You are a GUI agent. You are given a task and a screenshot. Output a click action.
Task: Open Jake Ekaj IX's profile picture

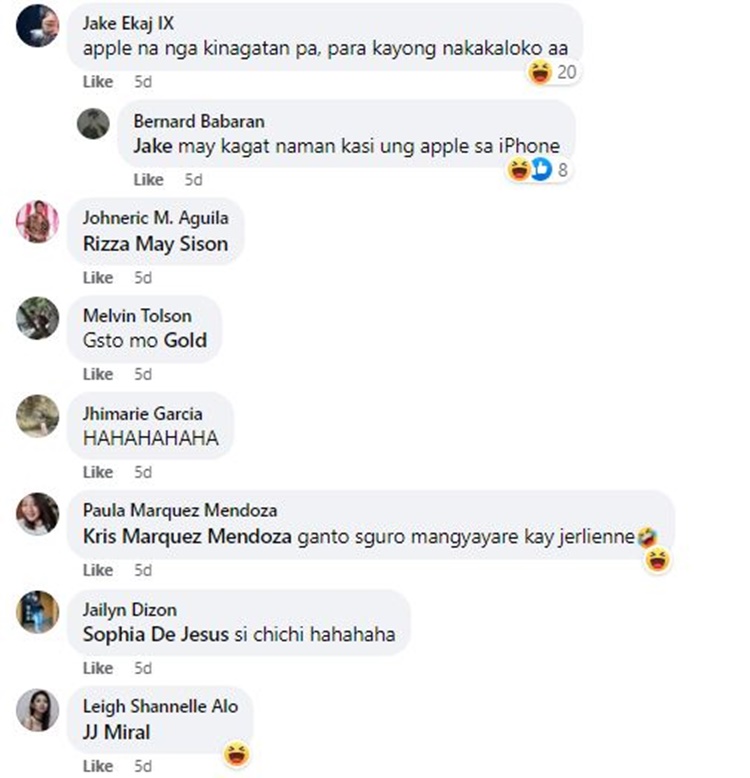[37, 26]
